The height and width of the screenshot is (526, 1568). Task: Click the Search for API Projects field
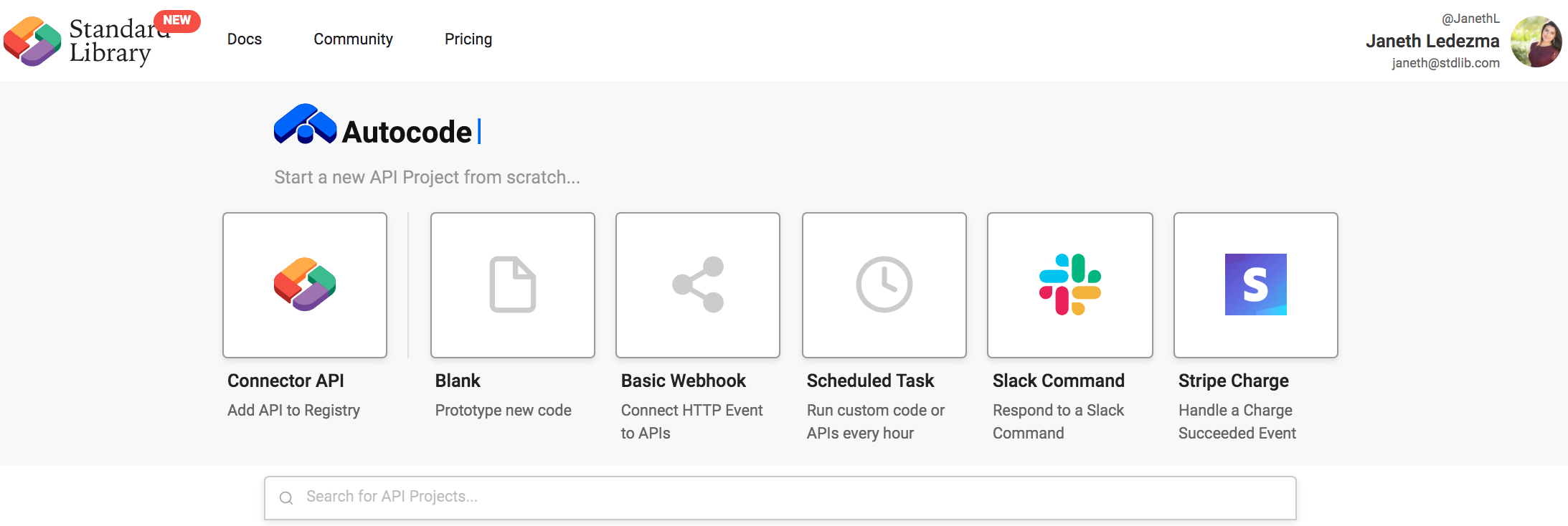[x=780, y=498]
